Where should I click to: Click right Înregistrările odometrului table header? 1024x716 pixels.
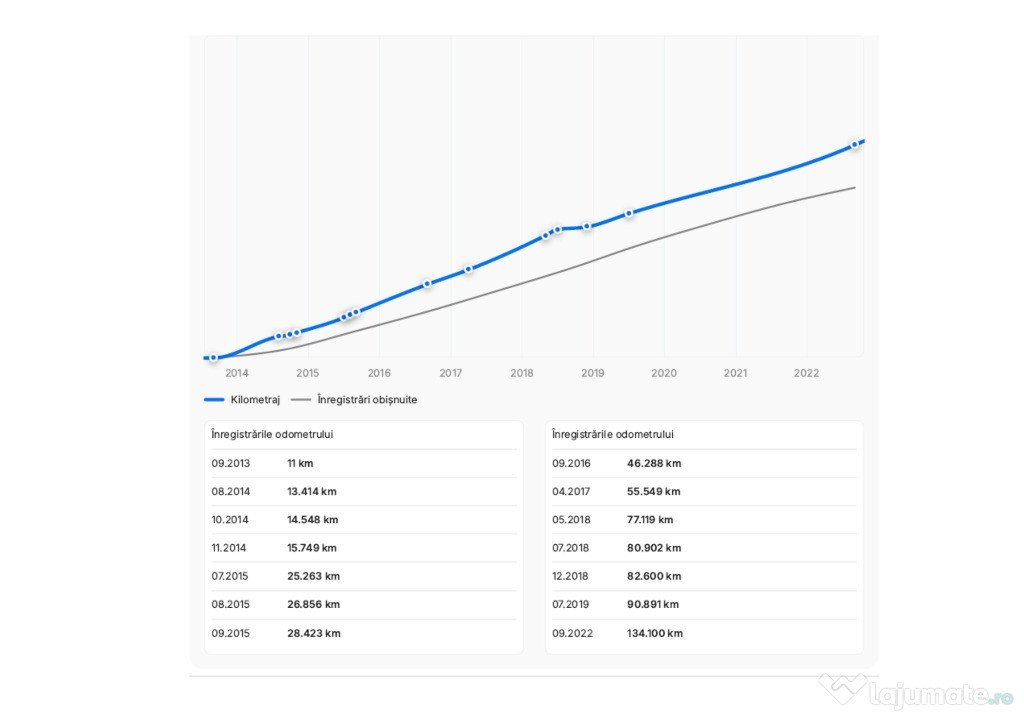coord(613,434)
